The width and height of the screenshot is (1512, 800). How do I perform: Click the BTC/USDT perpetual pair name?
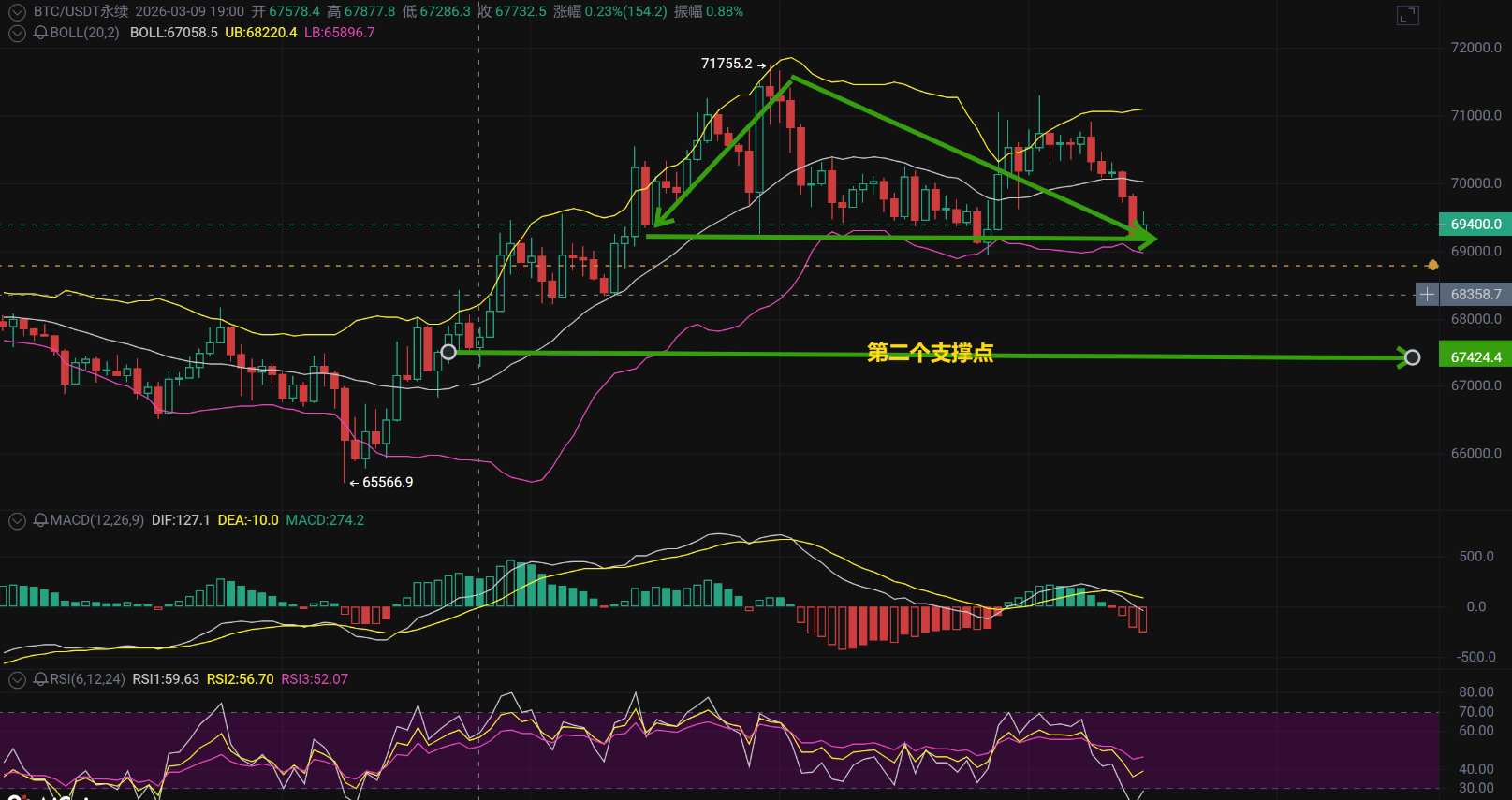[81, 12]
